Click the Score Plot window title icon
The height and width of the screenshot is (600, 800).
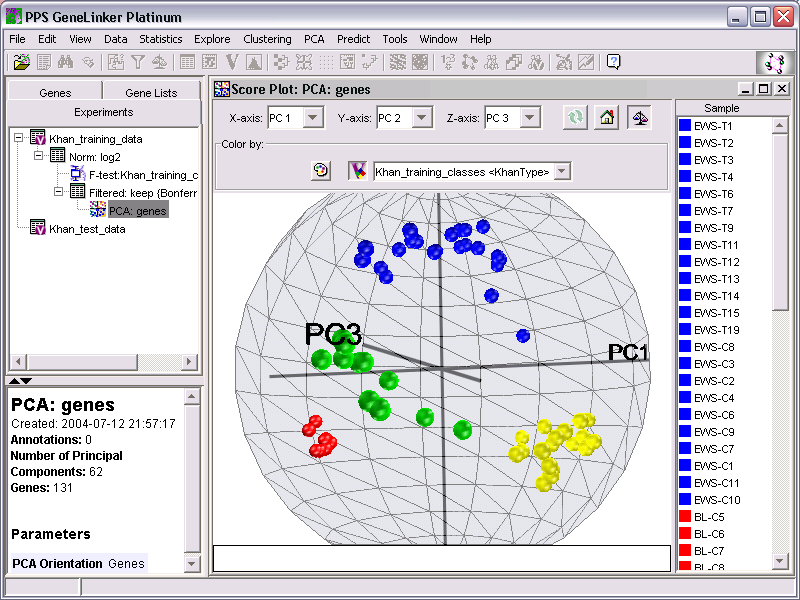[222, 89]
